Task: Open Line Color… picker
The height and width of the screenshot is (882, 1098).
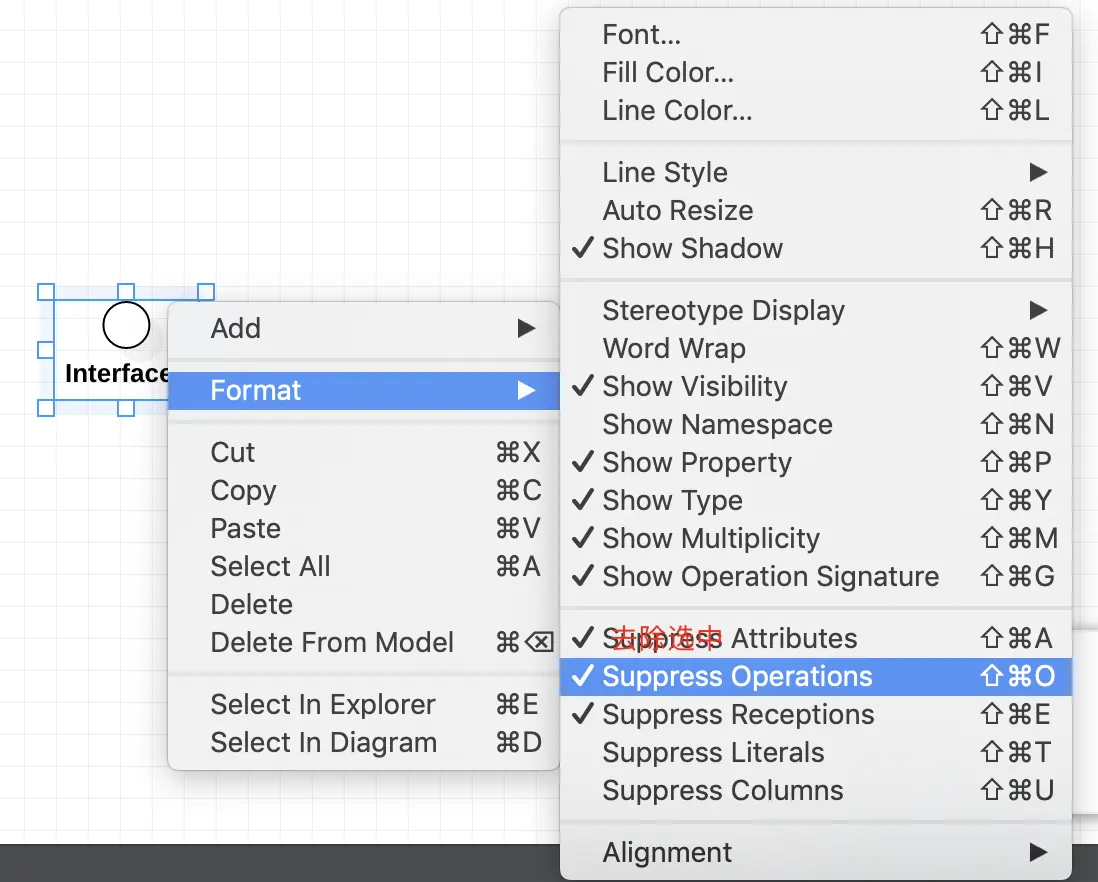Action: (x=677, y=111)
